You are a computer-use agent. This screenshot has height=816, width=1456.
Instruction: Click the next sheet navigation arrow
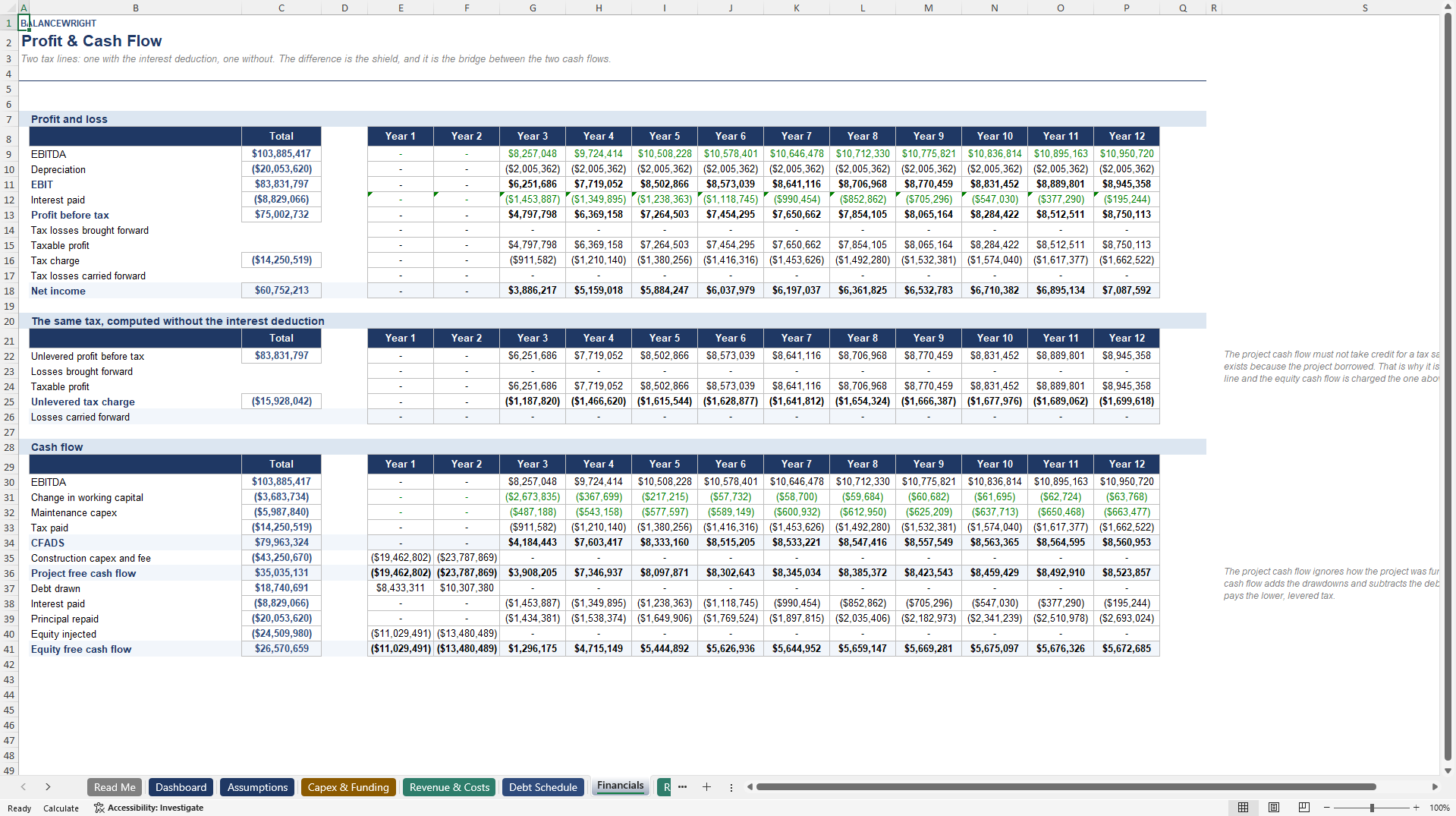pyautogui.click(x=48, y=787)
